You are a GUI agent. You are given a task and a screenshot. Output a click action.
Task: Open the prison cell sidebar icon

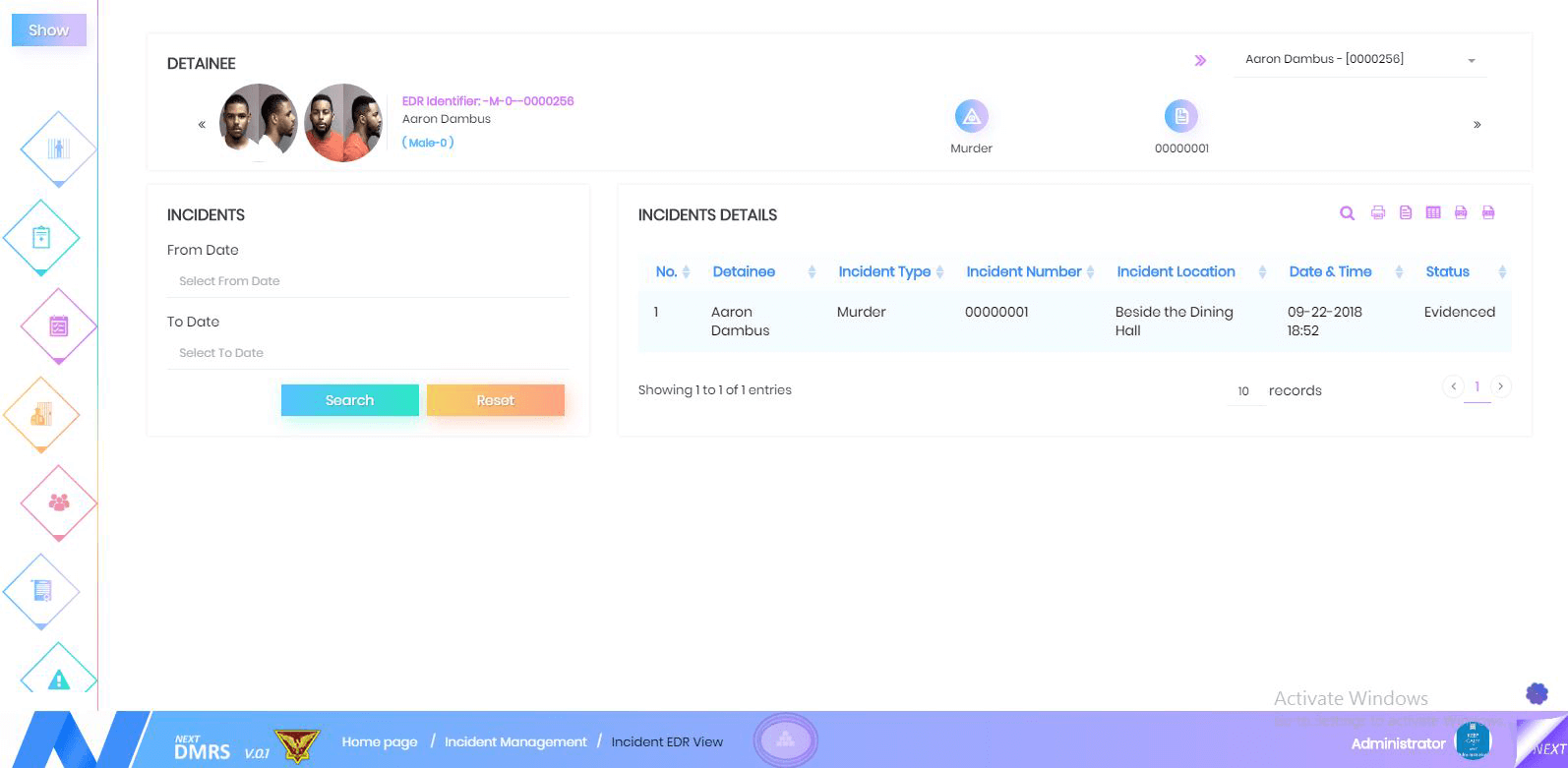pyautogui.click(x=59, y=148)
